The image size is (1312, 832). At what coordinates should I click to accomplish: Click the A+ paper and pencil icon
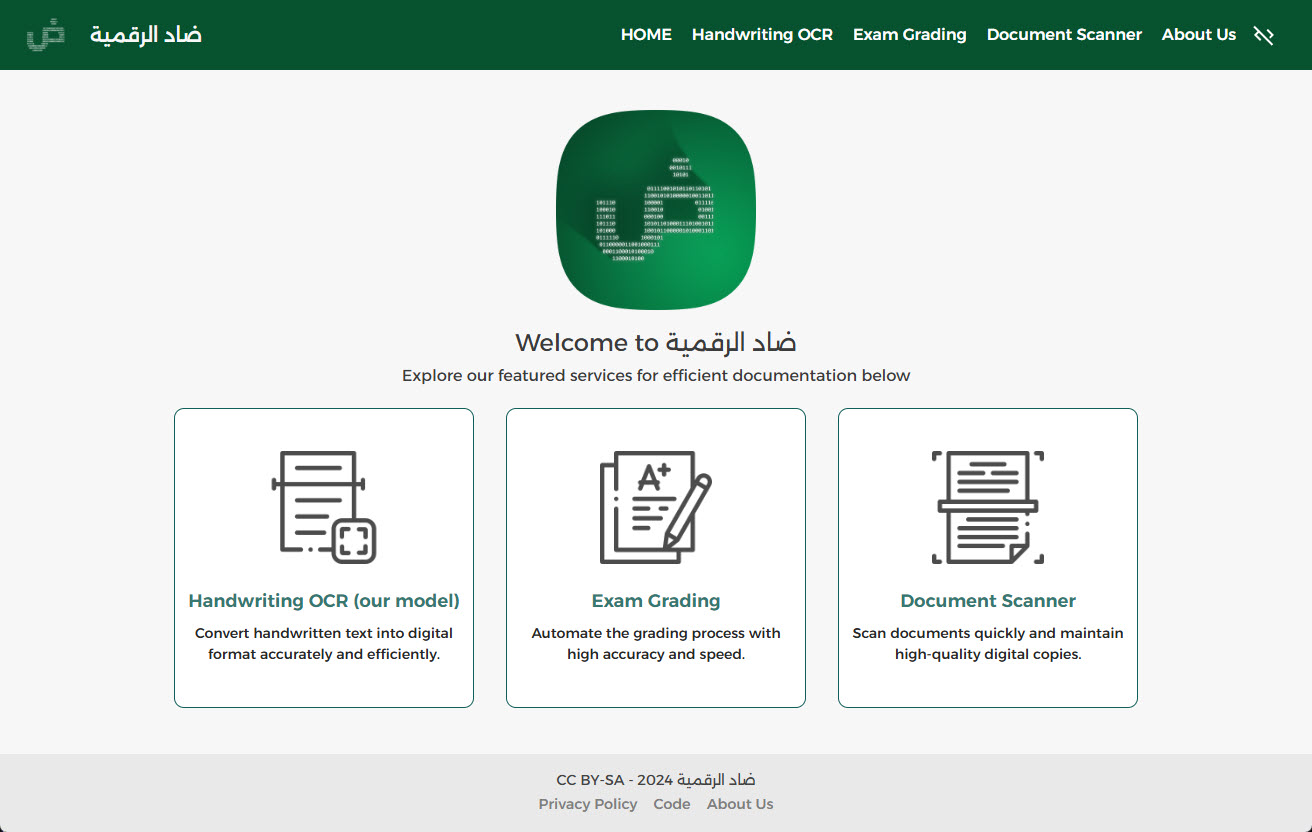[656, 507]
